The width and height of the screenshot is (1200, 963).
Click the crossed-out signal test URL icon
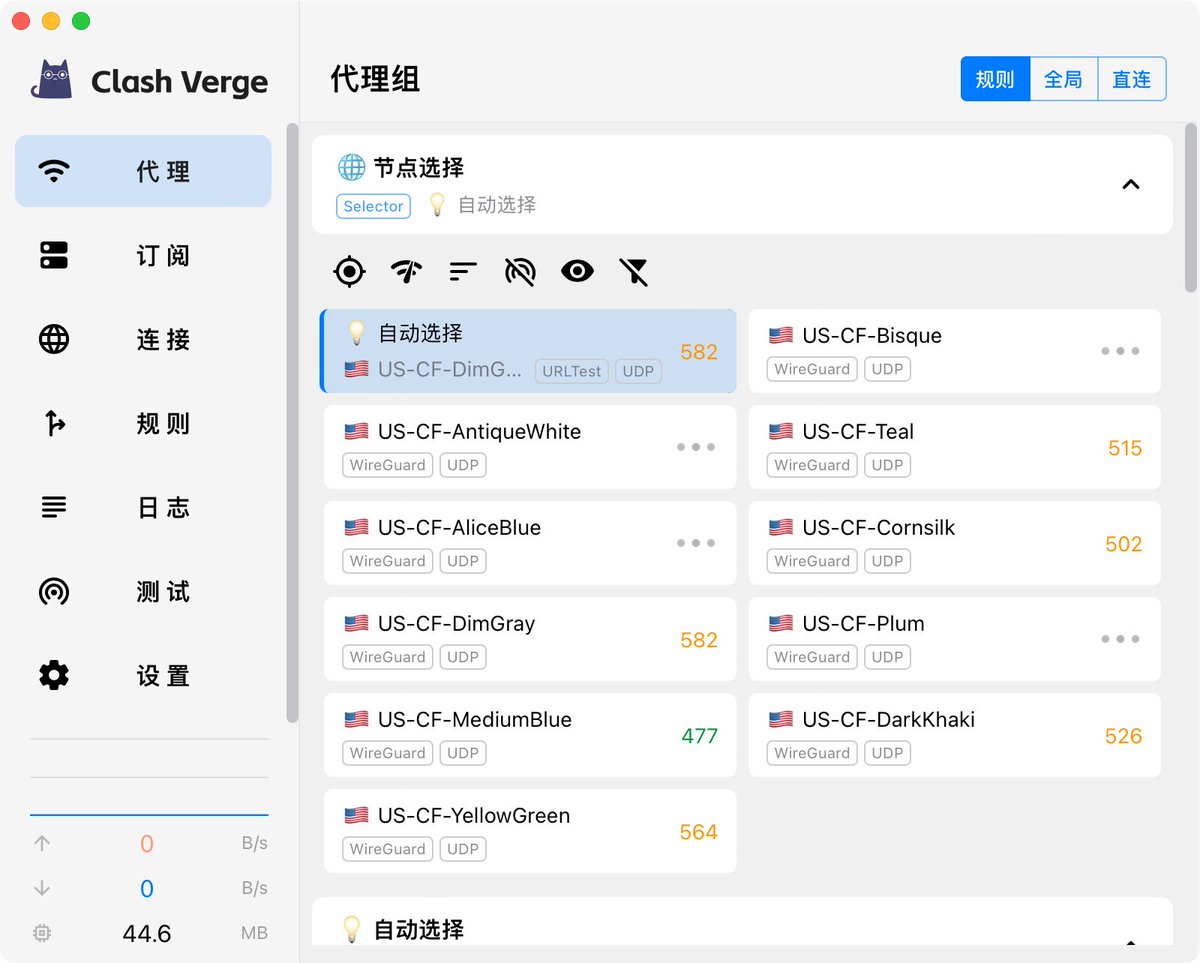tap(520, 271)
